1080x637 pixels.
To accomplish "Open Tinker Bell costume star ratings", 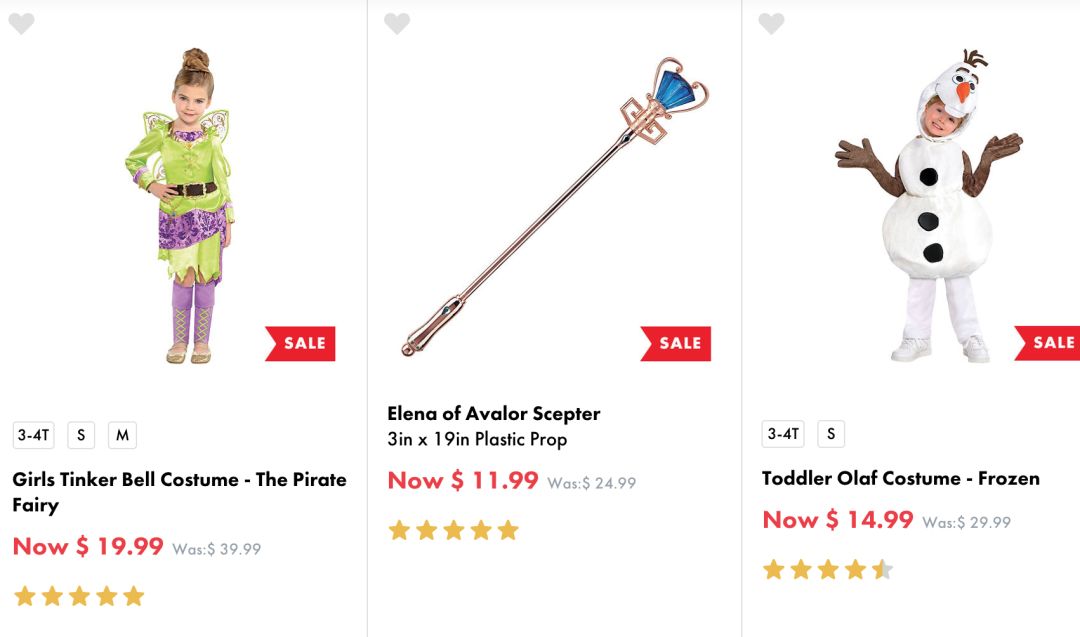I will [79, 597].
